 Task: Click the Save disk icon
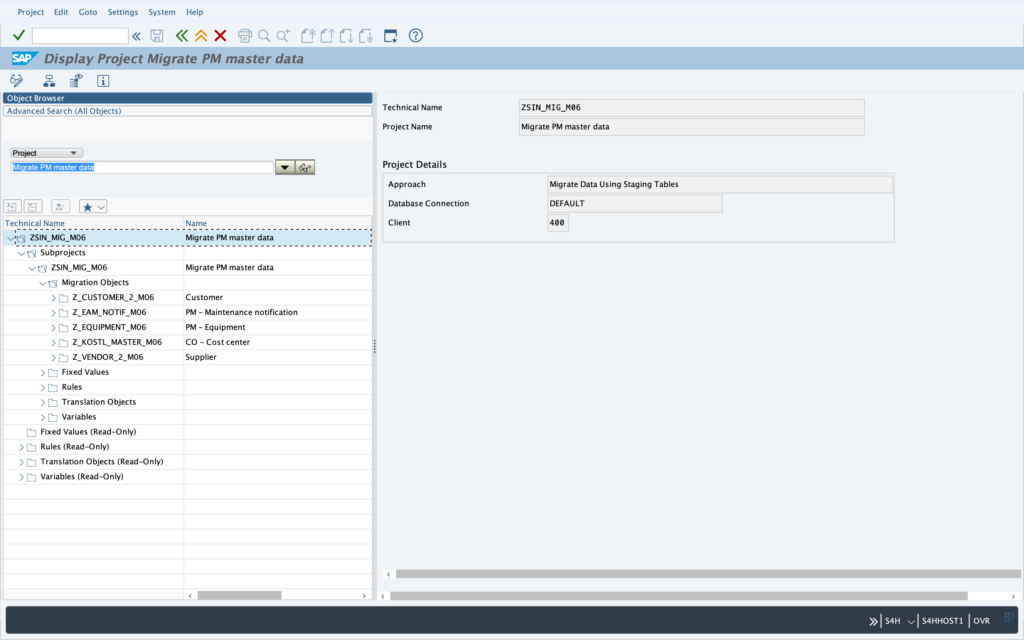[x=157, y=36]
